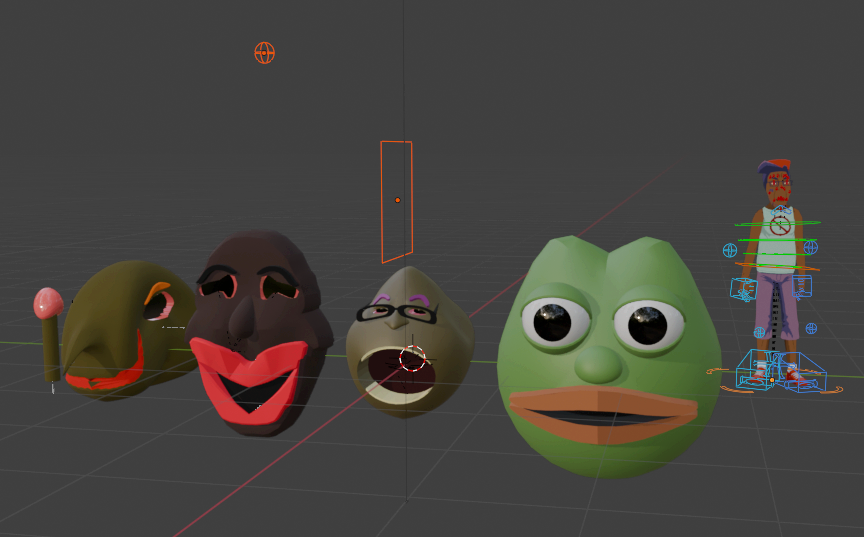
Task: Select the blue foot box control nearer the frog
Action: [759, 370]
